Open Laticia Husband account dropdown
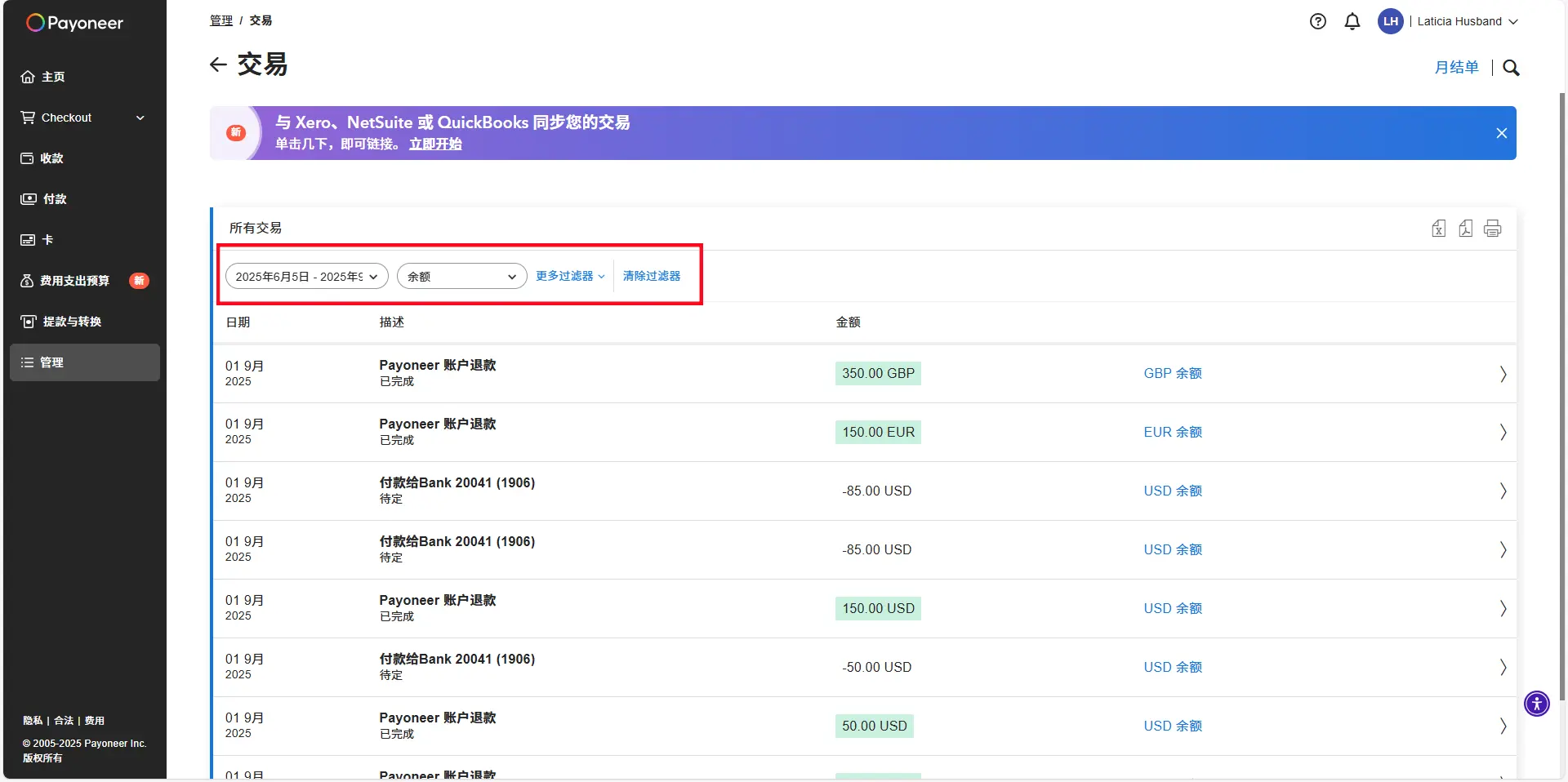1568x782 pixels. click(1468, 22)
